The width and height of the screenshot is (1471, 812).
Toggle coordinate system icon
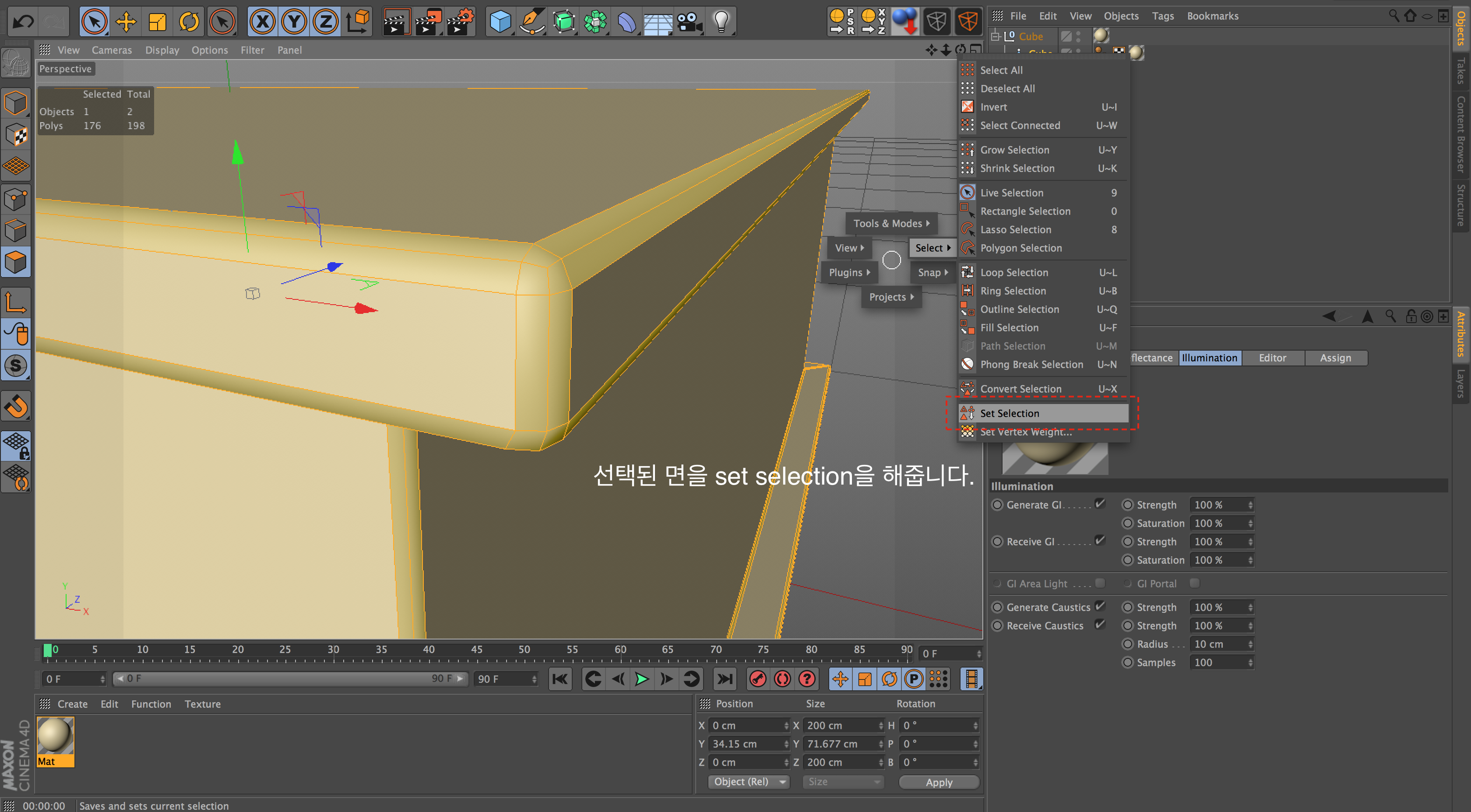[x=358, y=22]
